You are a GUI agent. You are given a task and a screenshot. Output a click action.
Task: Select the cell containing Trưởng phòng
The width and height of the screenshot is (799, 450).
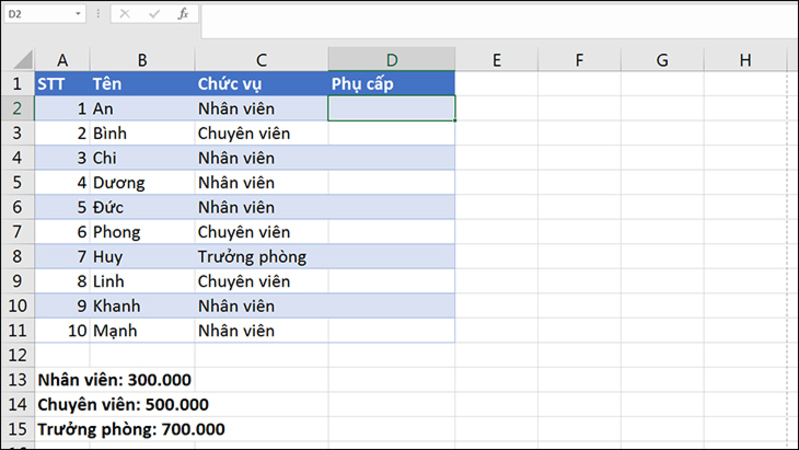coord(261,256)
